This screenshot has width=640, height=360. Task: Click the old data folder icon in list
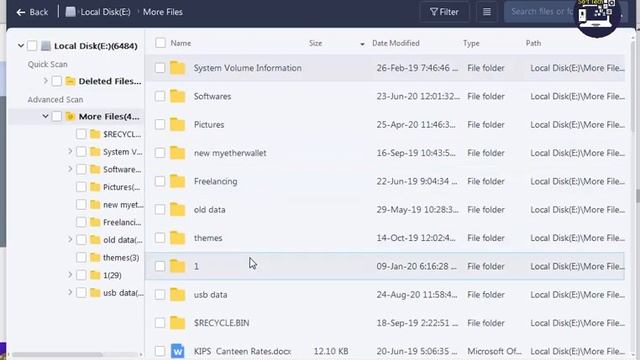coord(178,209)
